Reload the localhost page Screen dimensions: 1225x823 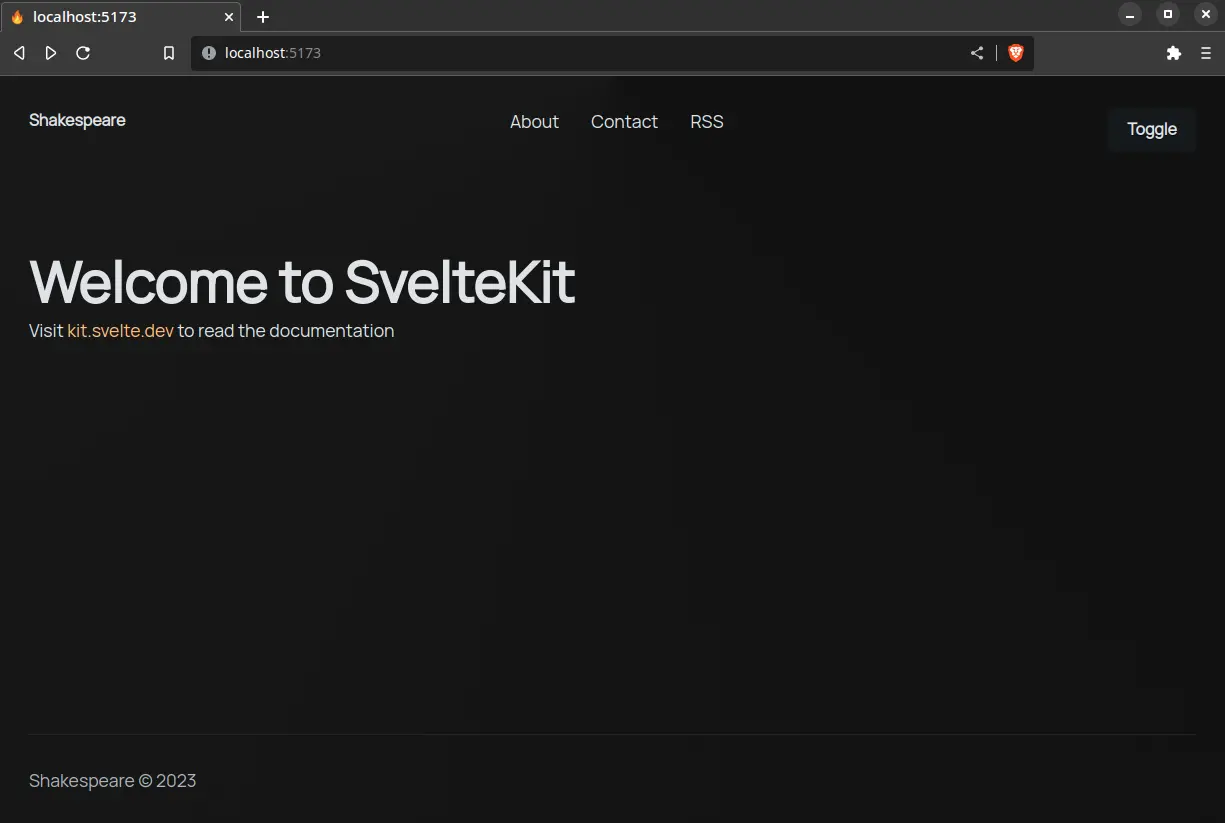83,53
